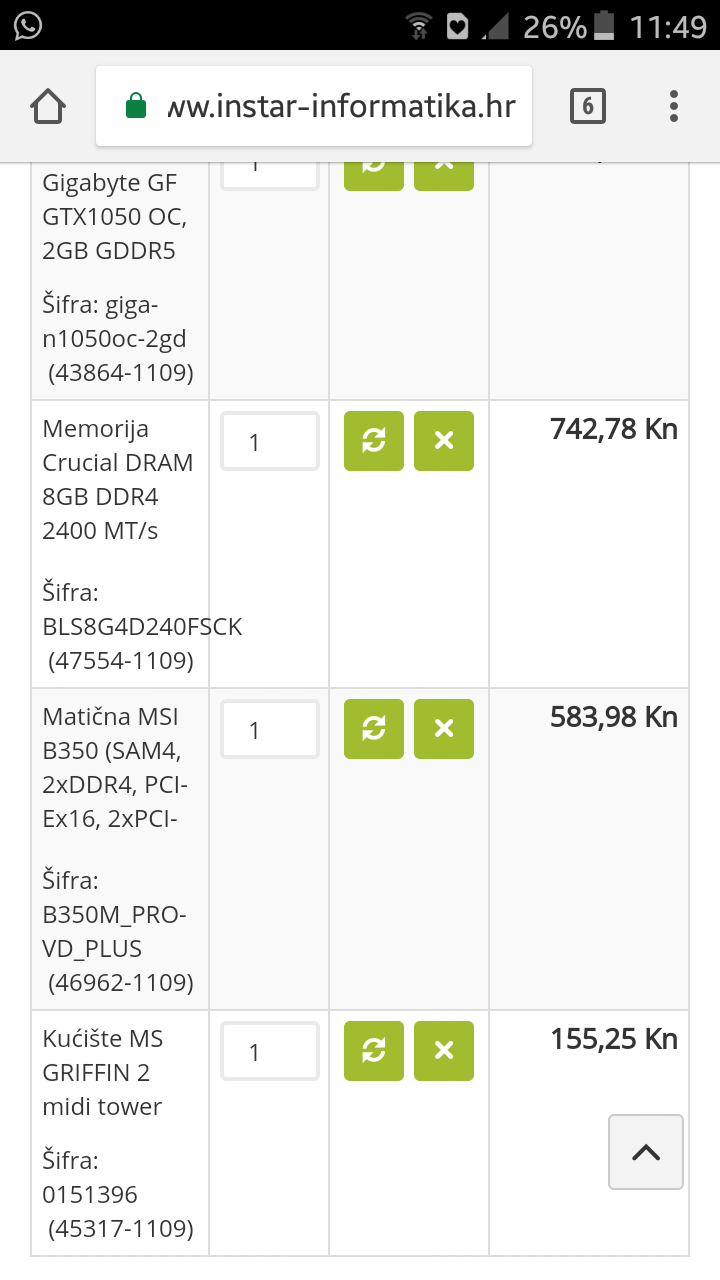Edit quantity field for MS GRIFFIN 2 case

coord(269,1051)
